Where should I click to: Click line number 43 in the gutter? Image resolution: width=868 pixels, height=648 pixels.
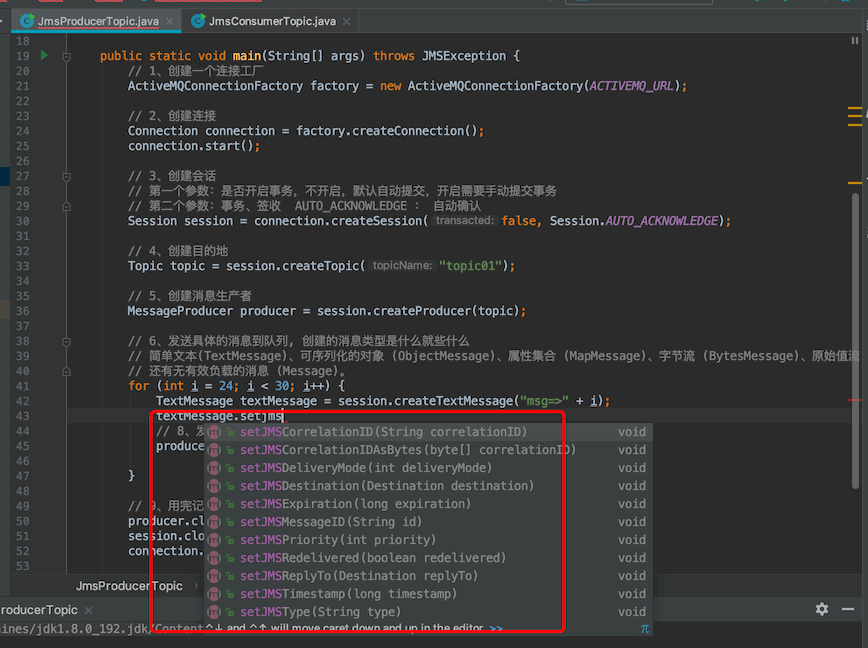[x=23, y=416]
